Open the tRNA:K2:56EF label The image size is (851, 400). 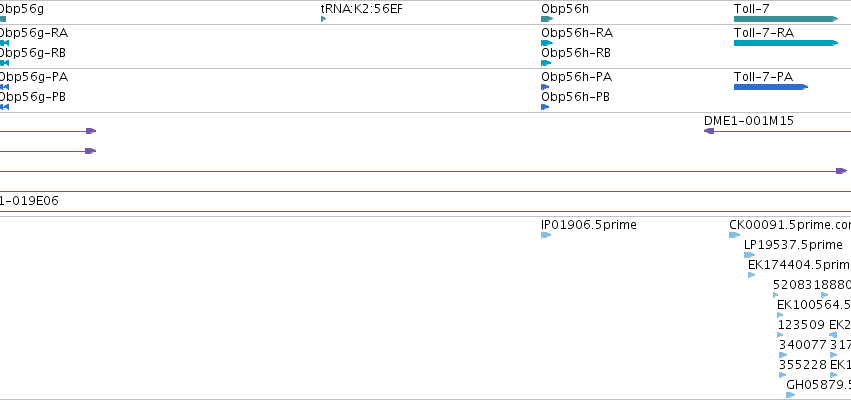click(x=362, y=9)
